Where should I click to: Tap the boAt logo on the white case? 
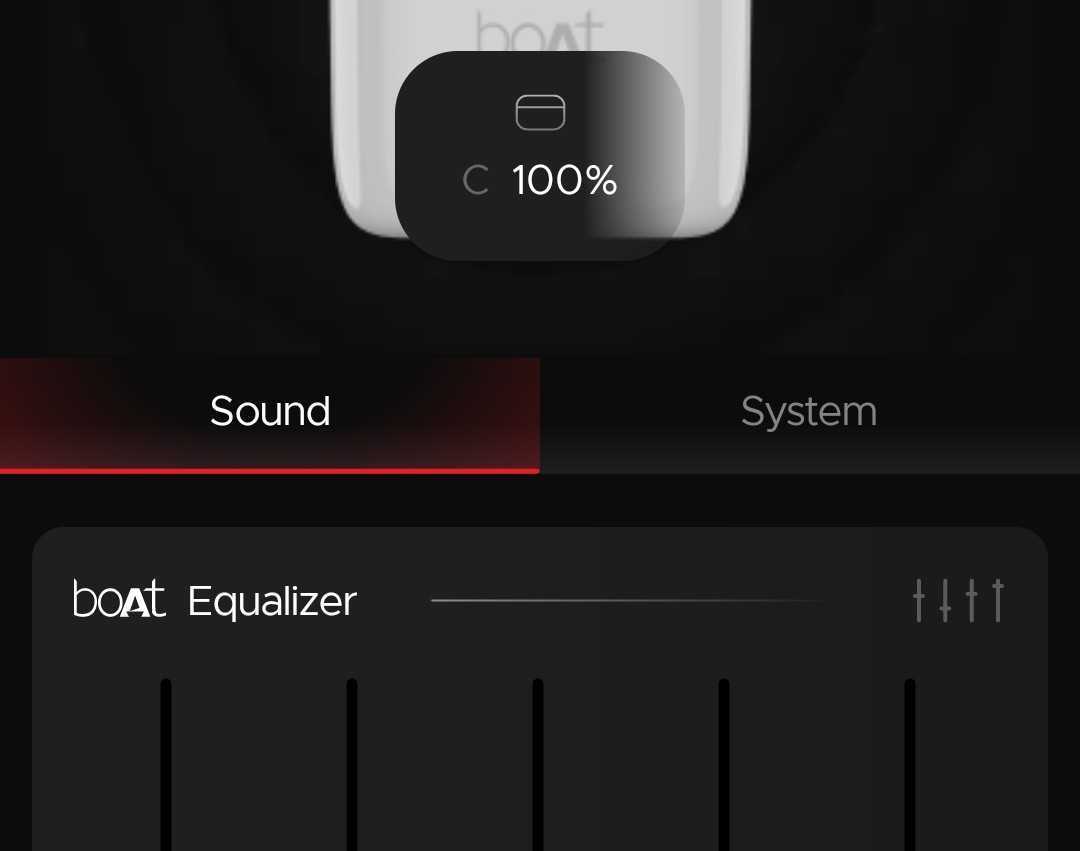pyautogui.click(x=539, y=31)
